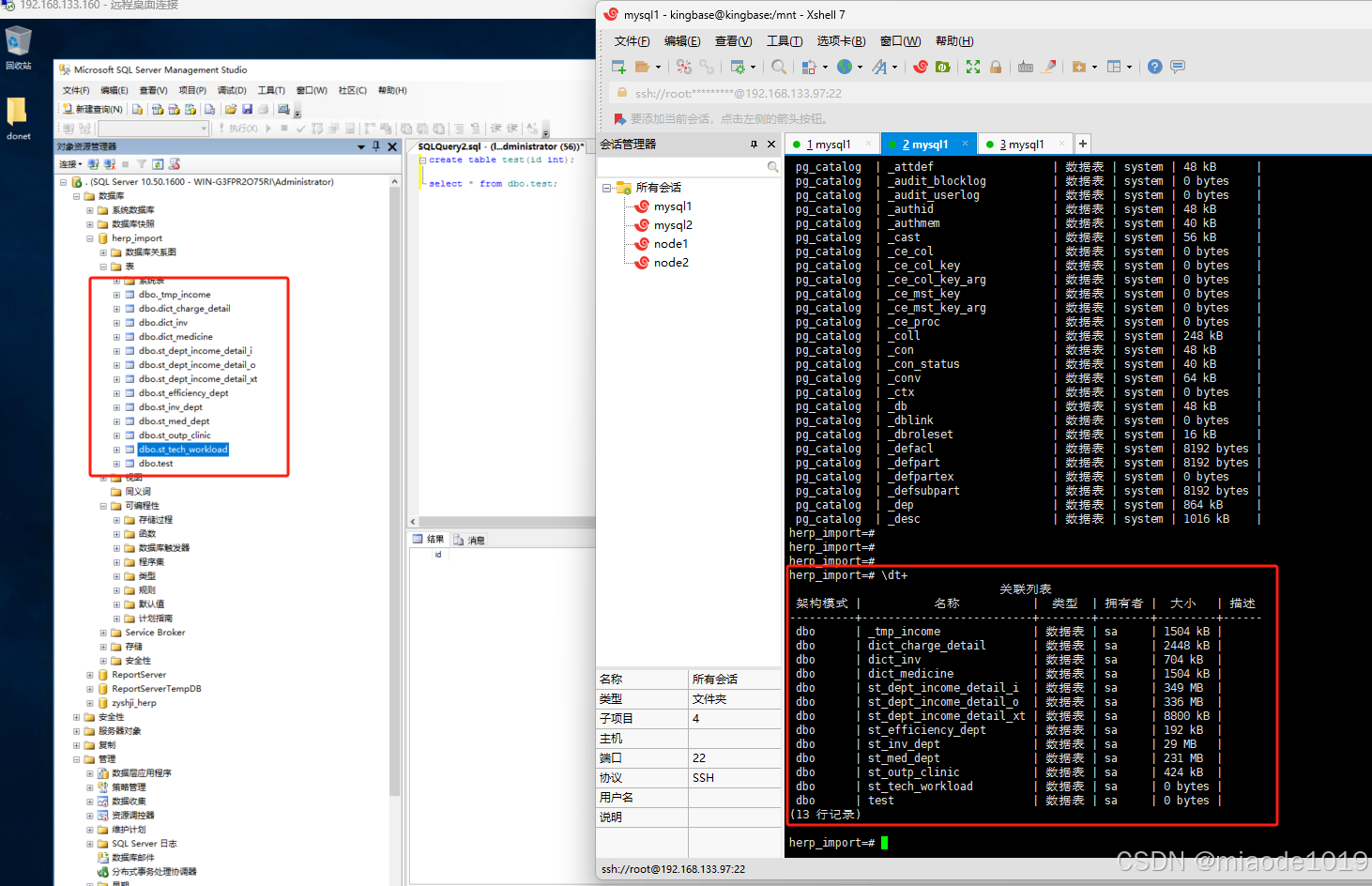Viewport: 1372px width, 886px height.
Task: Switch to the '1 mysql1' terminal tab
Action: (830, 145)
